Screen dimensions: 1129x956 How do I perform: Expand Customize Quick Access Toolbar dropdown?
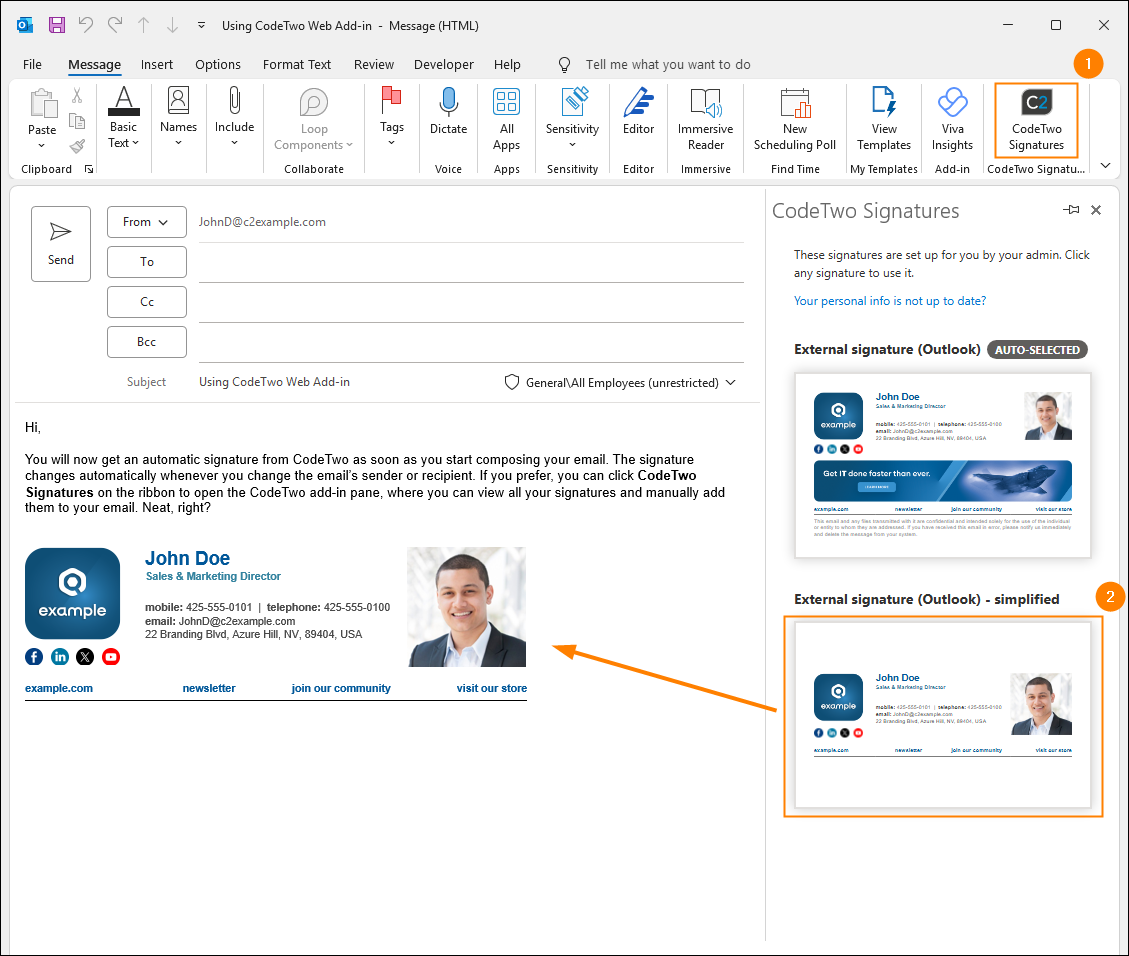pos(202,25)
